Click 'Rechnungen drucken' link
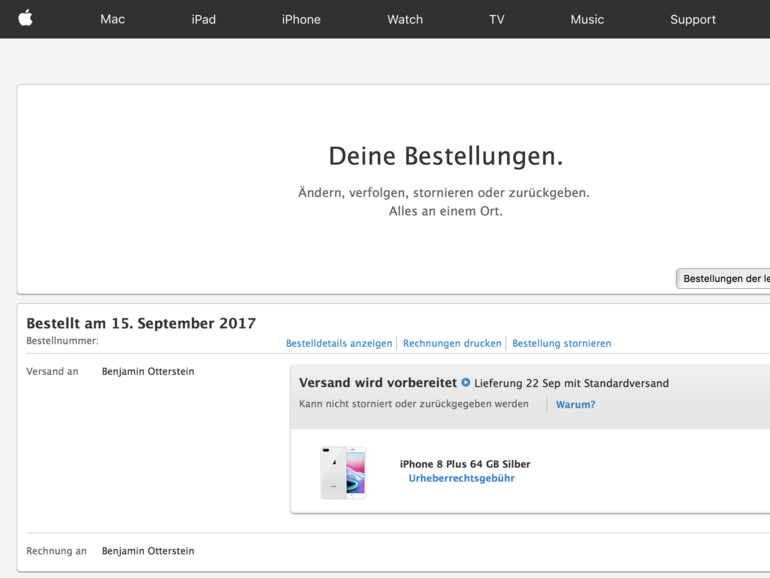The width and height of the screenshot is (770, 578). point(452,343)
